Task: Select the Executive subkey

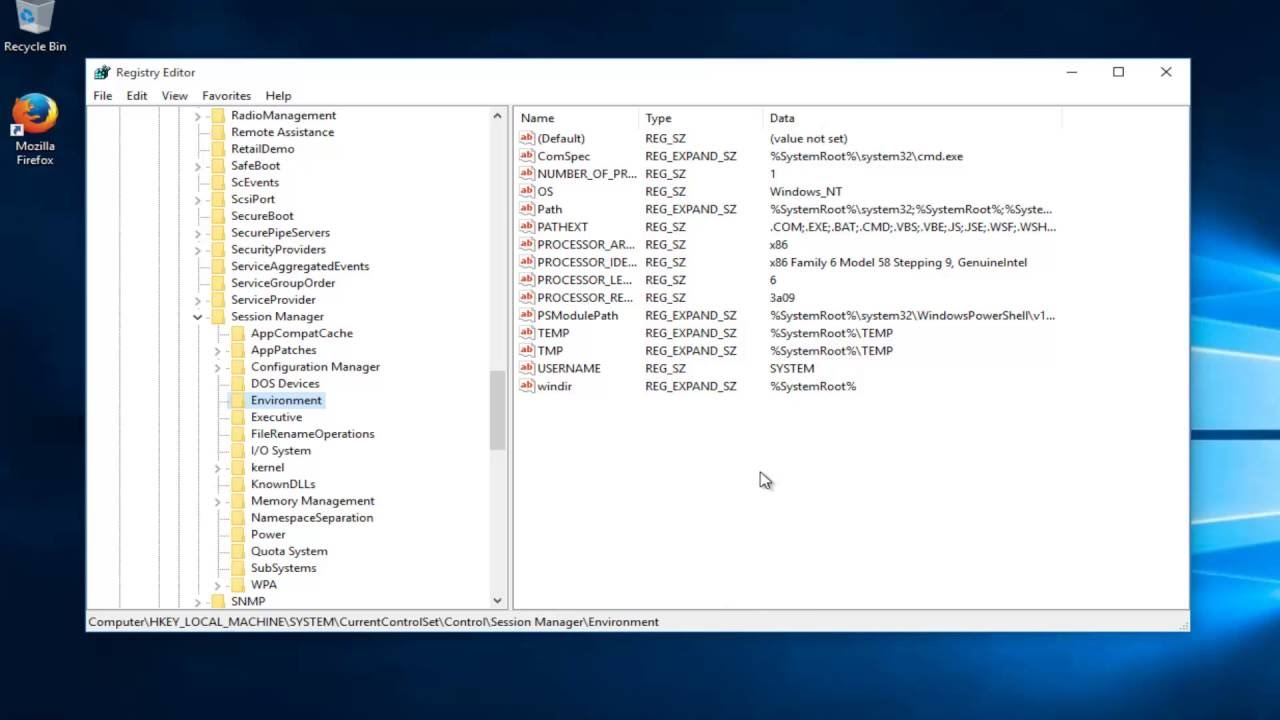Action: tap(276, 417)
